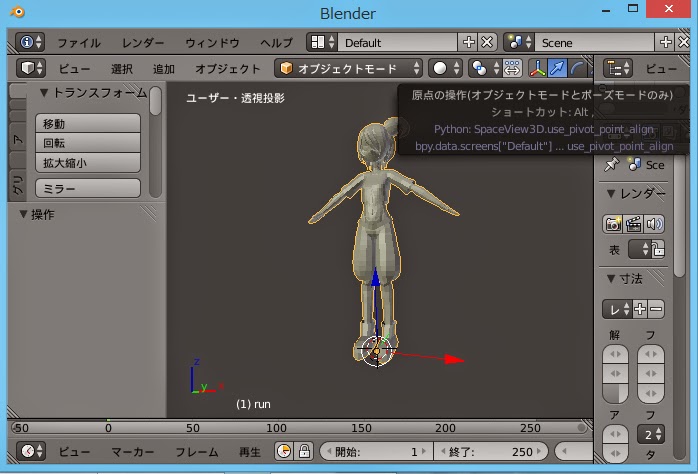
Task: Open the 追加 menu
Action: pos(164,69)
